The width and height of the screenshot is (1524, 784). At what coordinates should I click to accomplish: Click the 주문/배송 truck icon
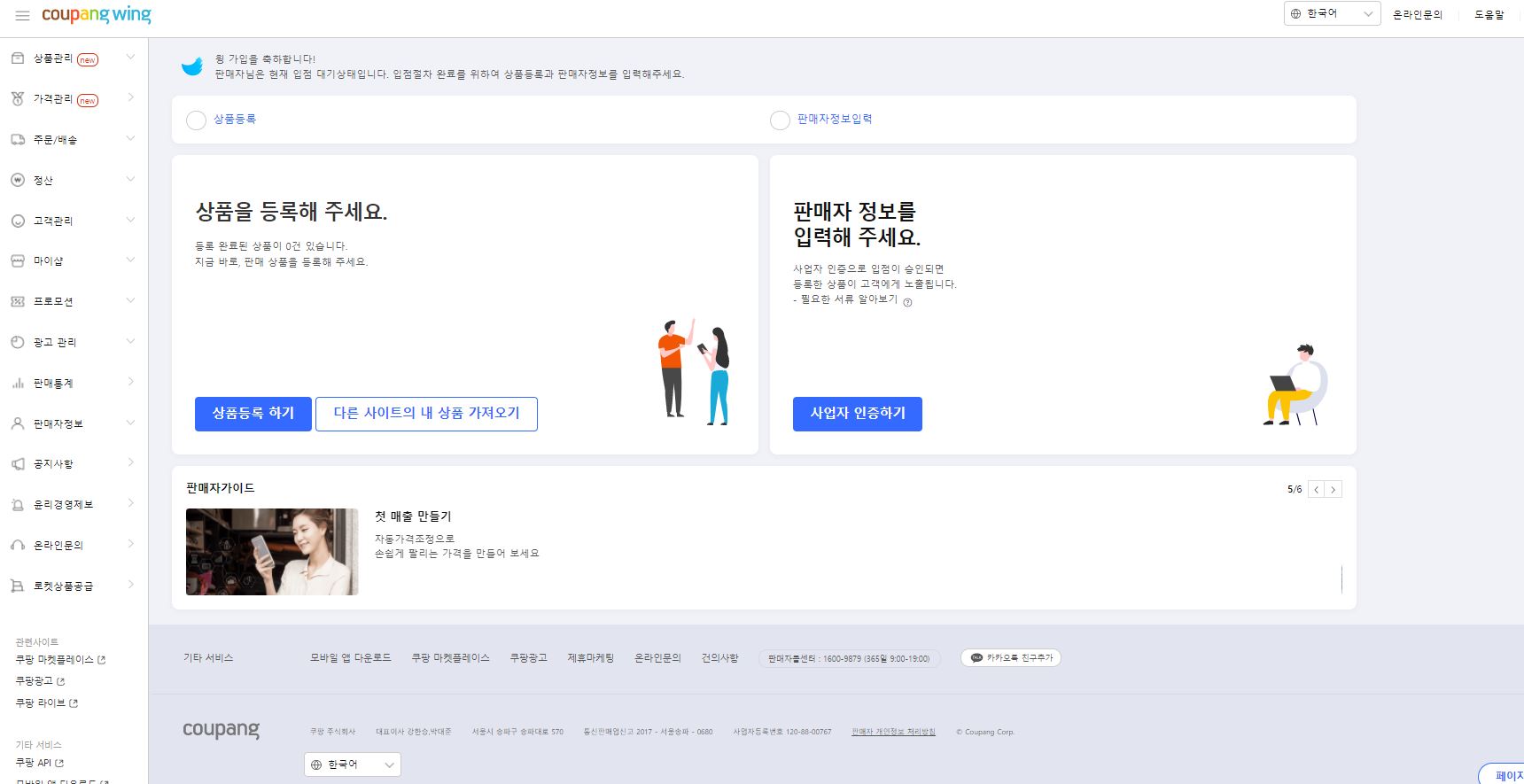18,140
